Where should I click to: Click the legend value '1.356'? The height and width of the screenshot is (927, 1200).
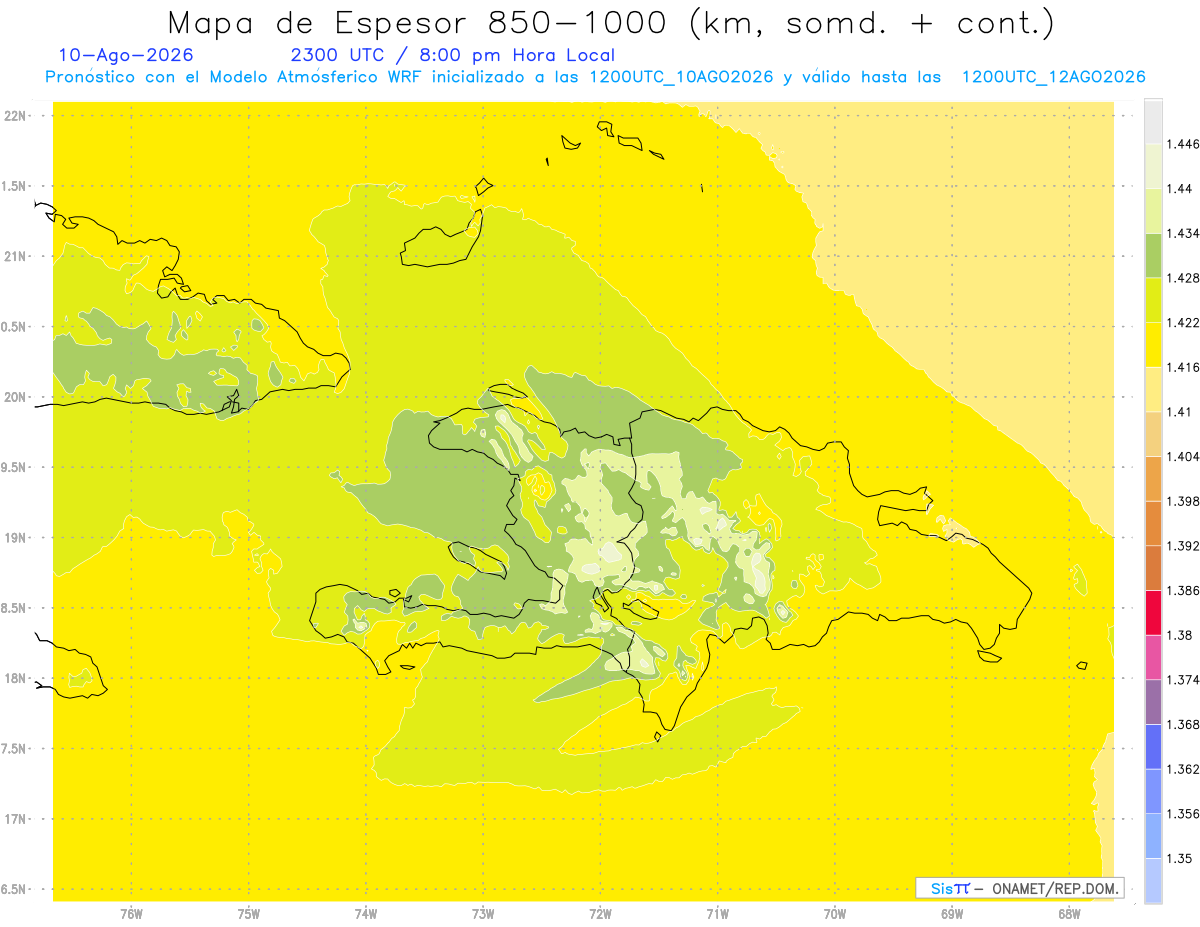coord(1183,813)
